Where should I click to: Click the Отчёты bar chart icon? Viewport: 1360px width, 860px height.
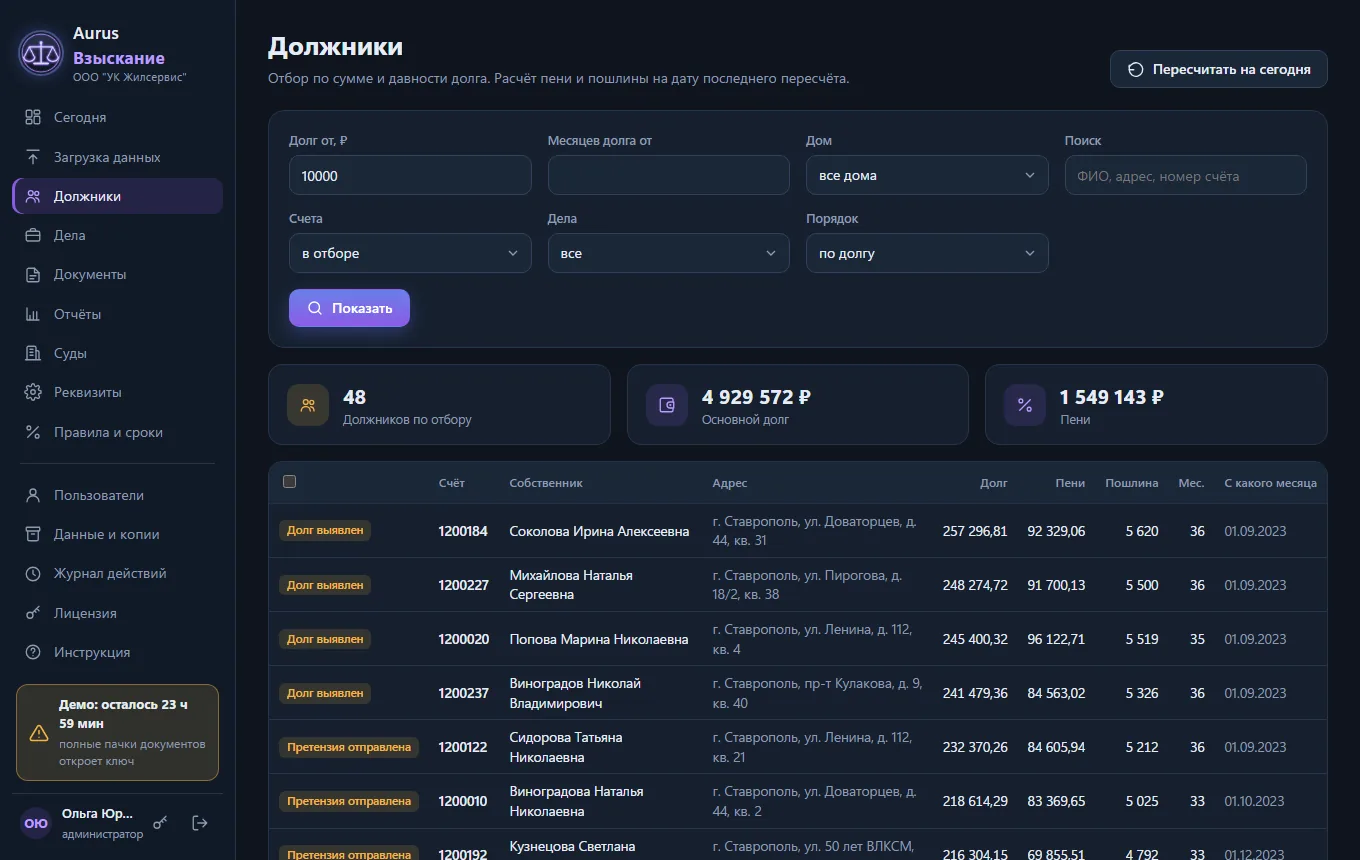(x=33, y=314)
